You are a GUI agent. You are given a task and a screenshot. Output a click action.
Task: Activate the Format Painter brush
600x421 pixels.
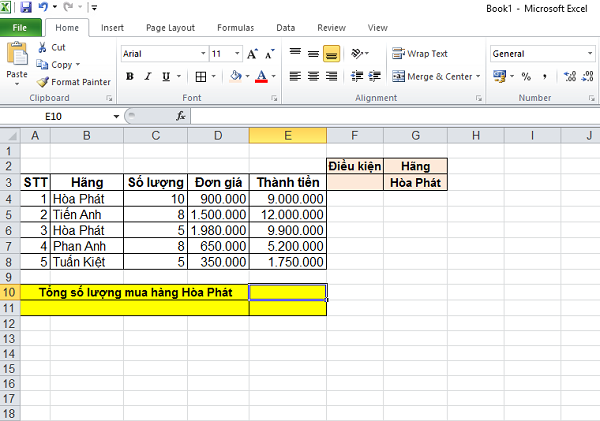pos(73,82)
